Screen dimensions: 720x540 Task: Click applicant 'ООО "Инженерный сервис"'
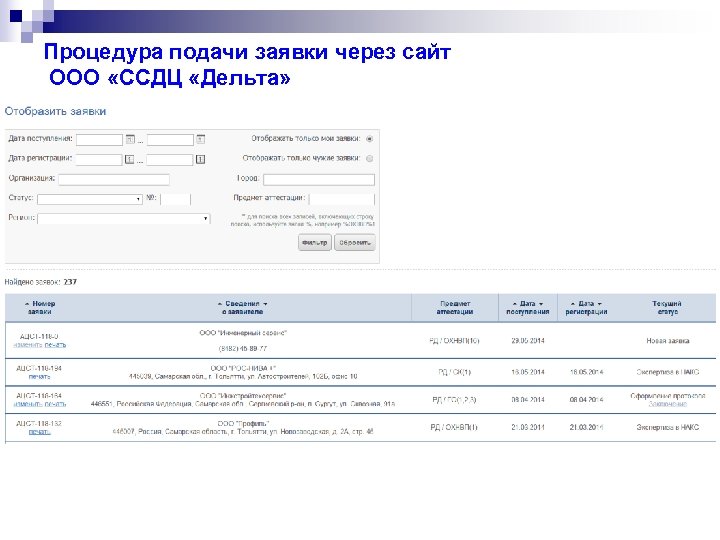243,333
